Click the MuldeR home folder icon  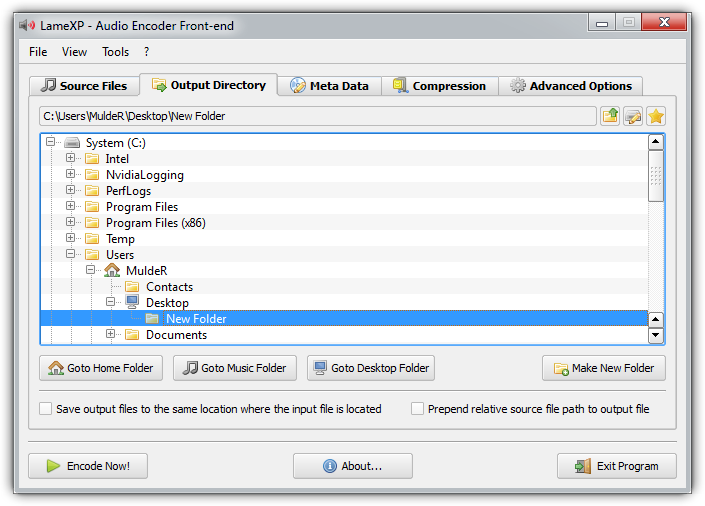coord(112,271)
